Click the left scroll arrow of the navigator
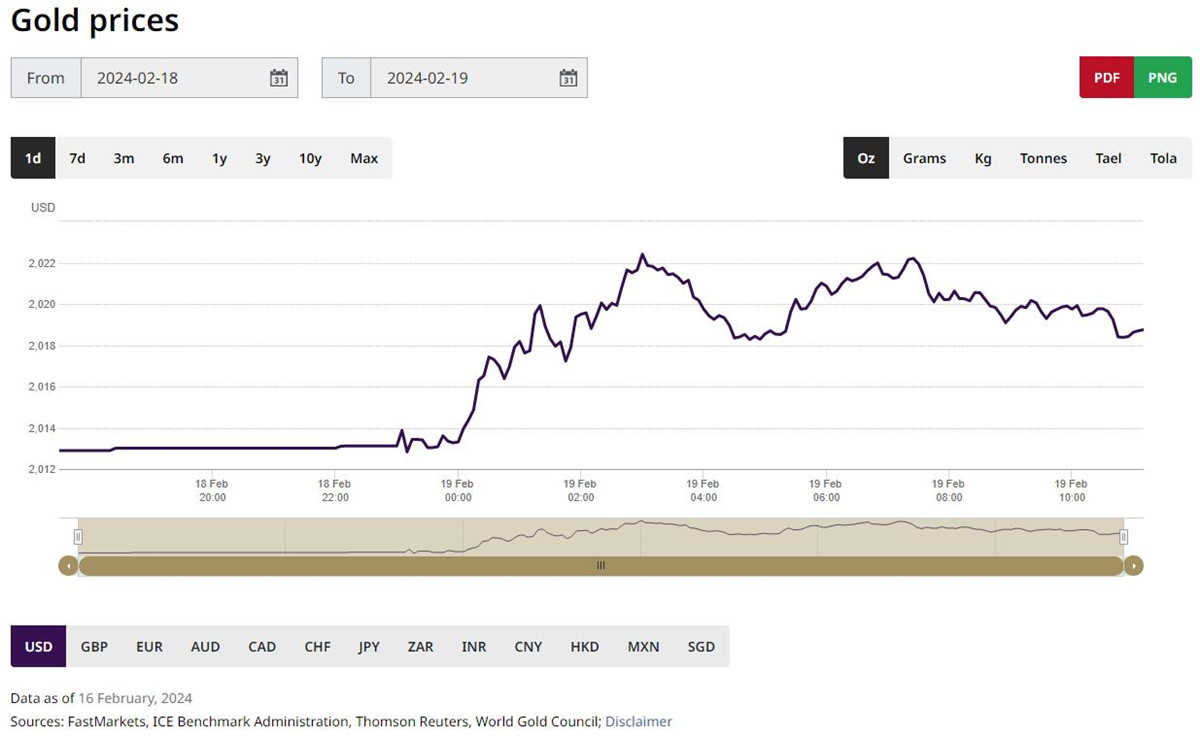The image size is (1200, 737). [68, 566]
